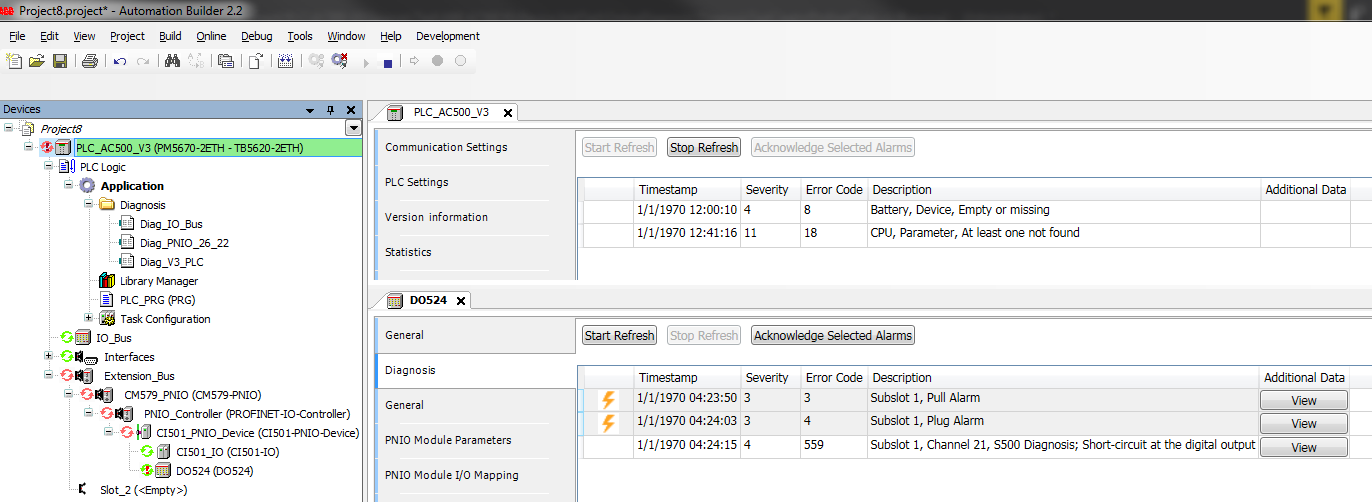Click the Stop Refresh button

point(703,148)
